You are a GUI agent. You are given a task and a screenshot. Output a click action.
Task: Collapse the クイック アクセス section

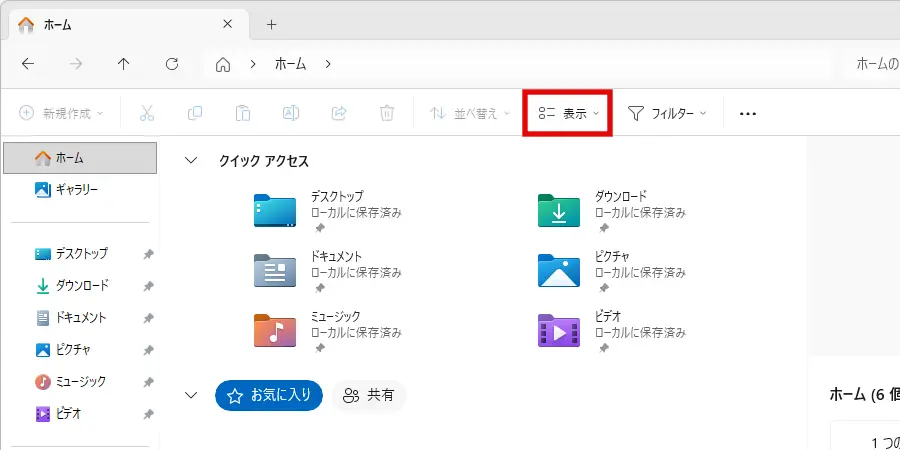point(191,161)
